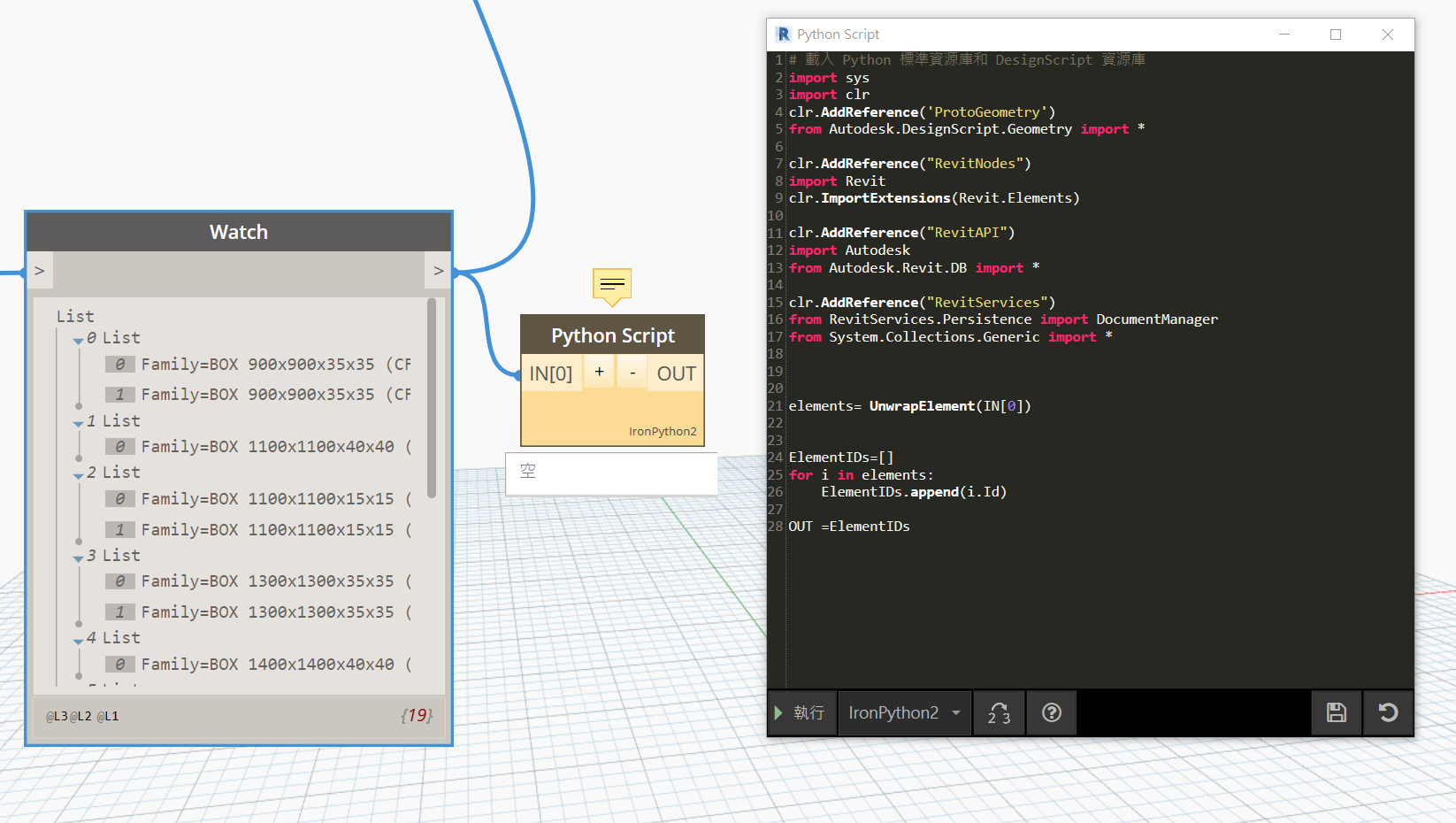Image resolution: width=1456 pixels, height=823 pixels.
Task: Collapse the 3 List tree item
Action: tap(79, 558)
